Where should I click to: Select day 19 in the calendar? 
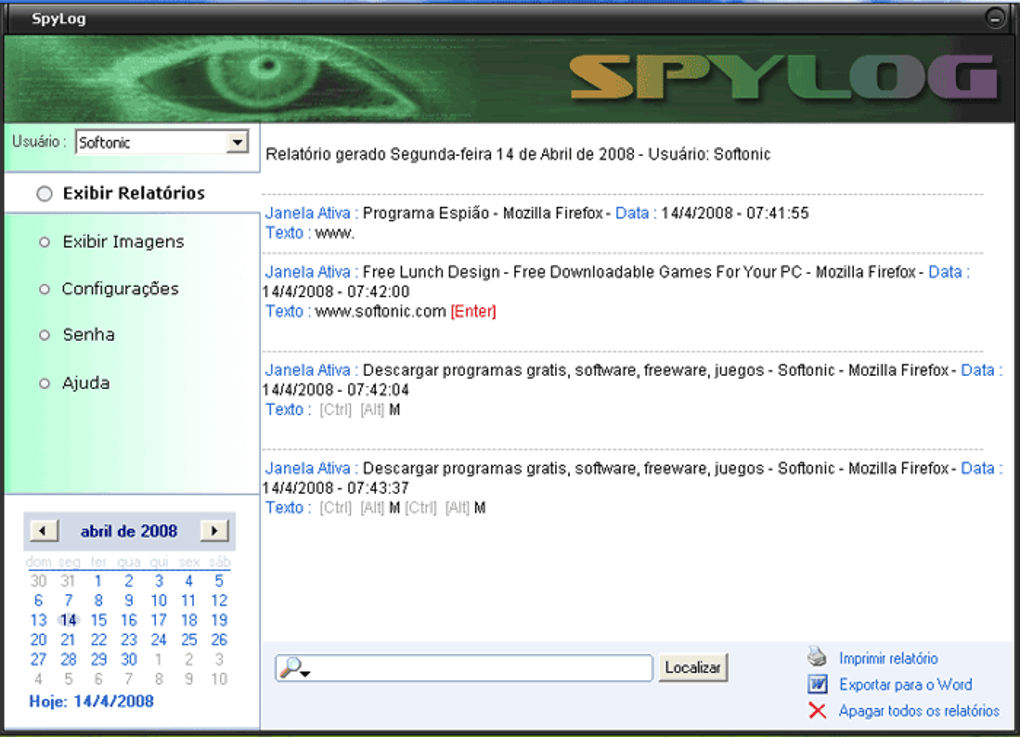click(219, 620)
